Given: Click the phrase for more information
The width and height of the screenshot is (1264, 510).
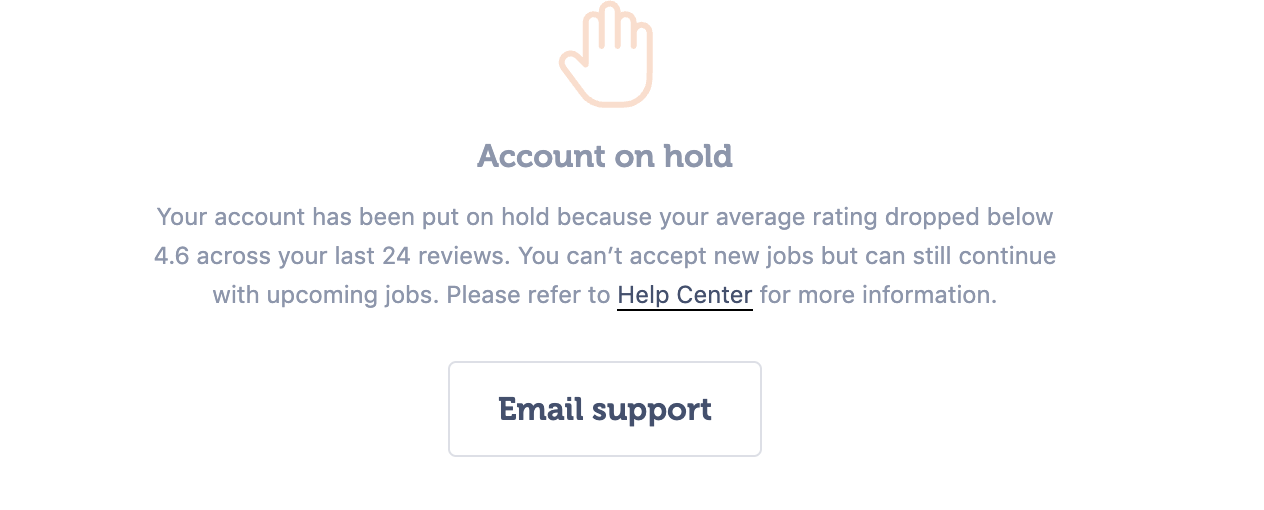Looking at the screenshot, I should 878,295.
